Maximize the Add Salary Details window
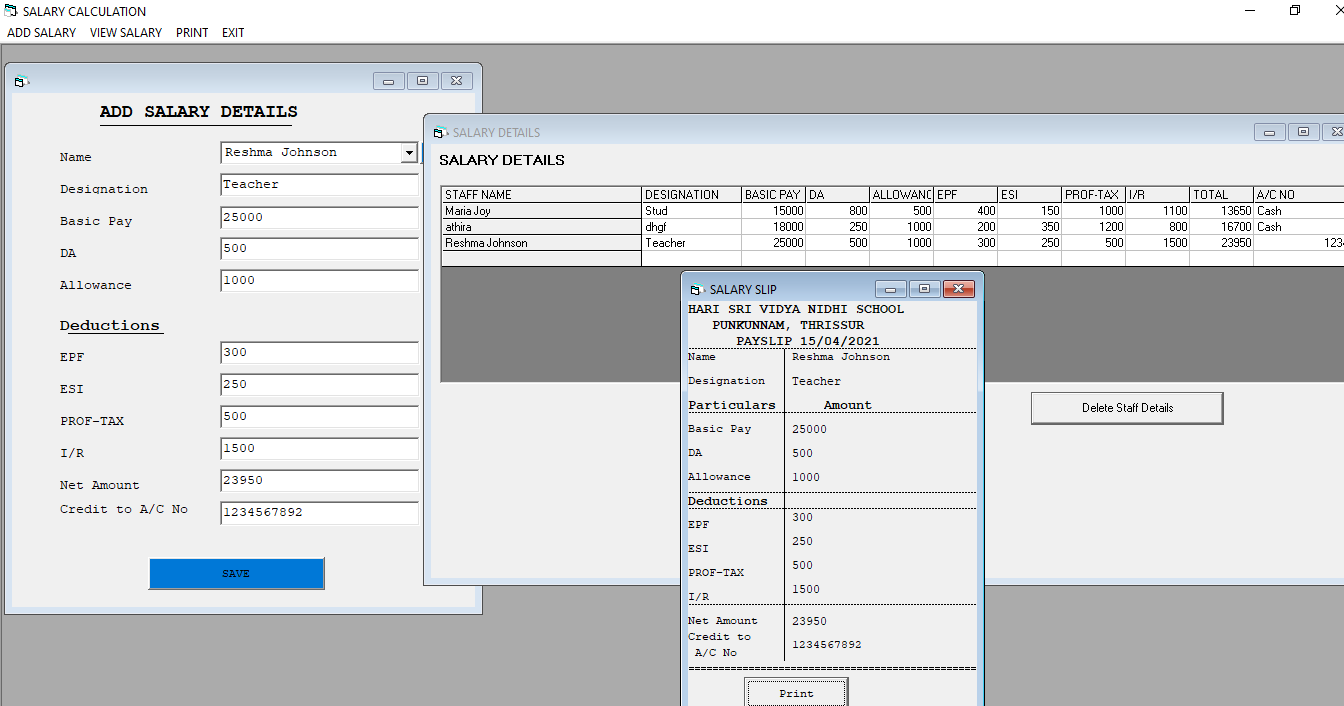The image size is (1344, 706). click(x=422, y=81)
